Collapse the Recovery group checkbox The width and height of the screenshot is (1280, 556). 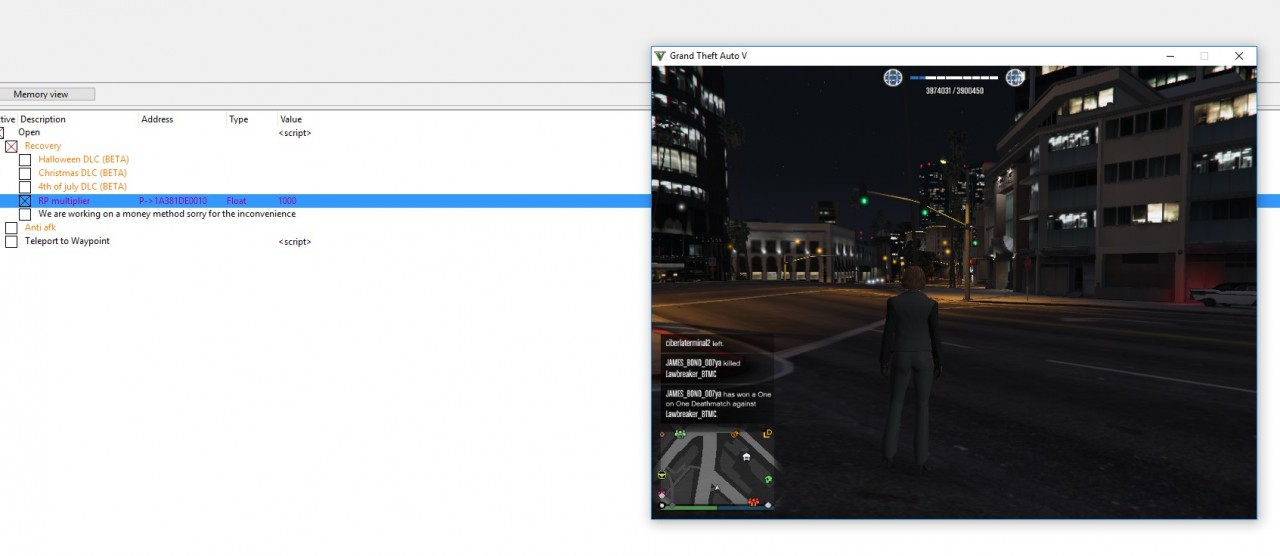coord(11,146)
